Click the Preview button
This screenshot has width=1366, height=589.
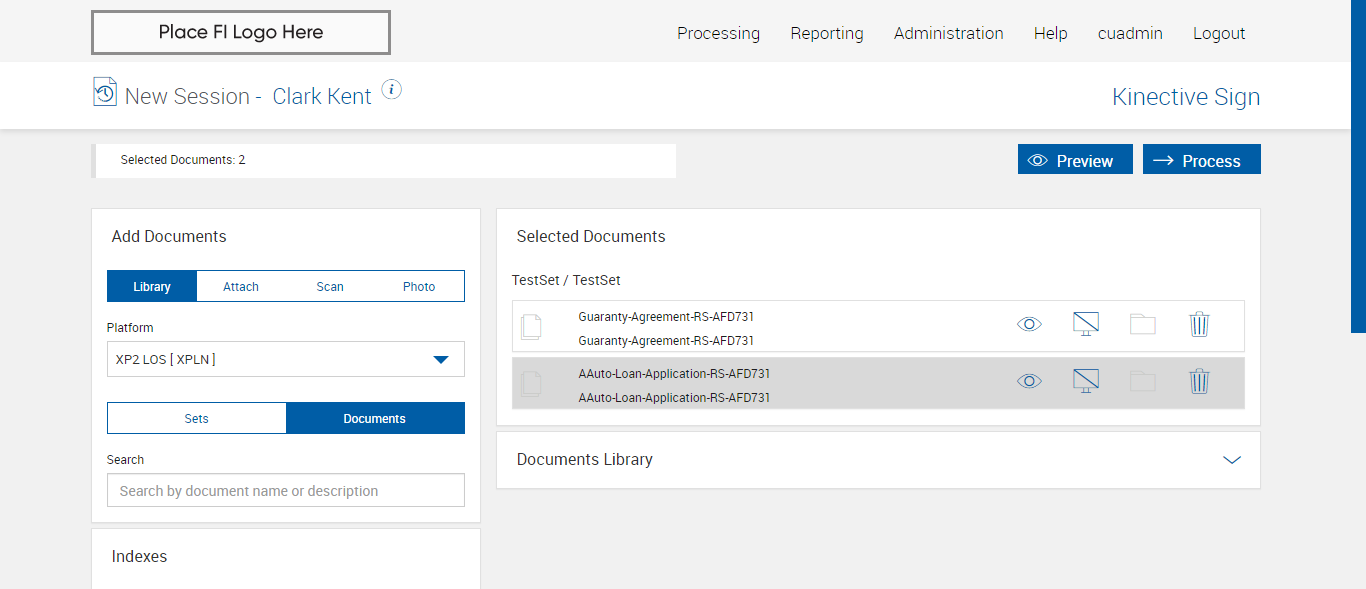click(1075, 160)
